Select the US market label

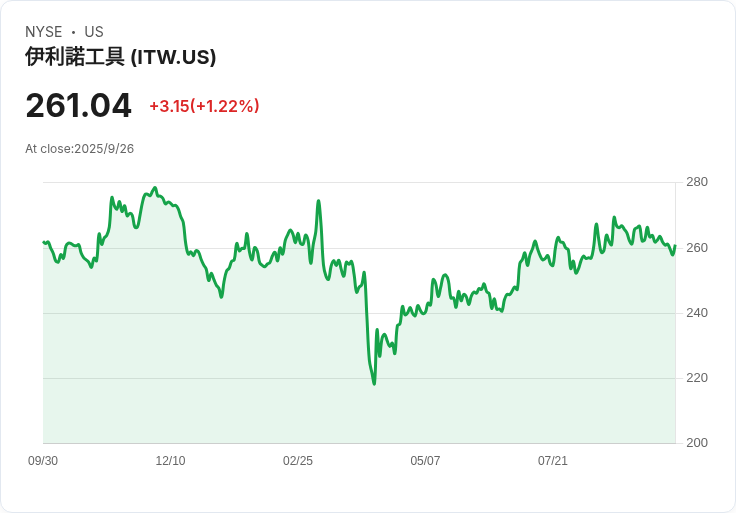pos(94,32)
